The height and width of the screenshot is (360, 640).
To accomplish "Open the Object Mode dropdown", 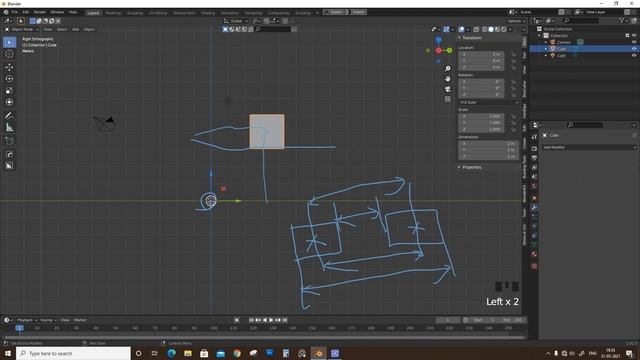I will point(21,29).
